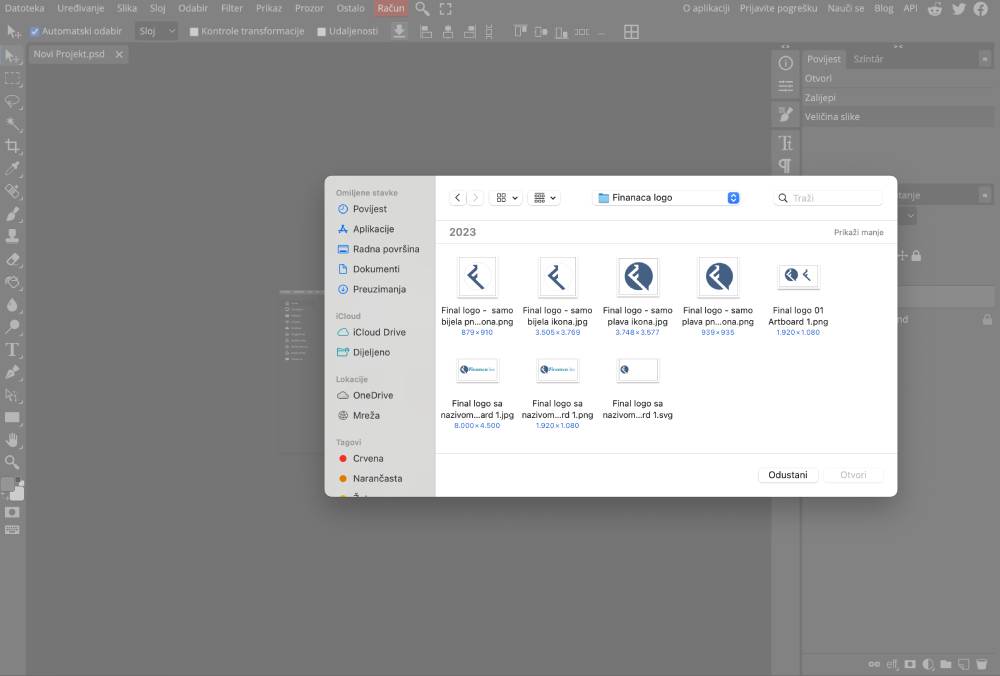Viewport: 1000px width, 676px height.
Task: Select the Dodge tool
Action: [12, 327]
